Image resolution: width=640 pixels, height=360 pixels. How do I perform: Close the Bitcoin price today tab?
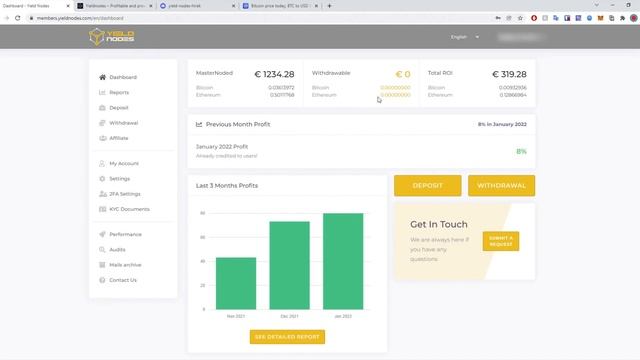pyautogui.click(x=316, y=6)
